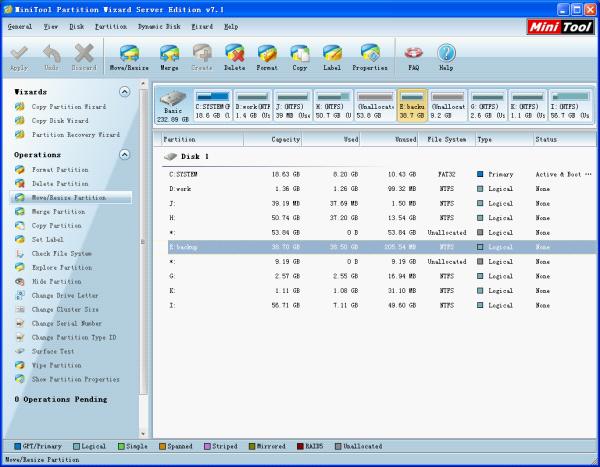Click the Format toolbar icon
Image resolution: width=600 pixels, height=467 pixels.
(267, 57)
